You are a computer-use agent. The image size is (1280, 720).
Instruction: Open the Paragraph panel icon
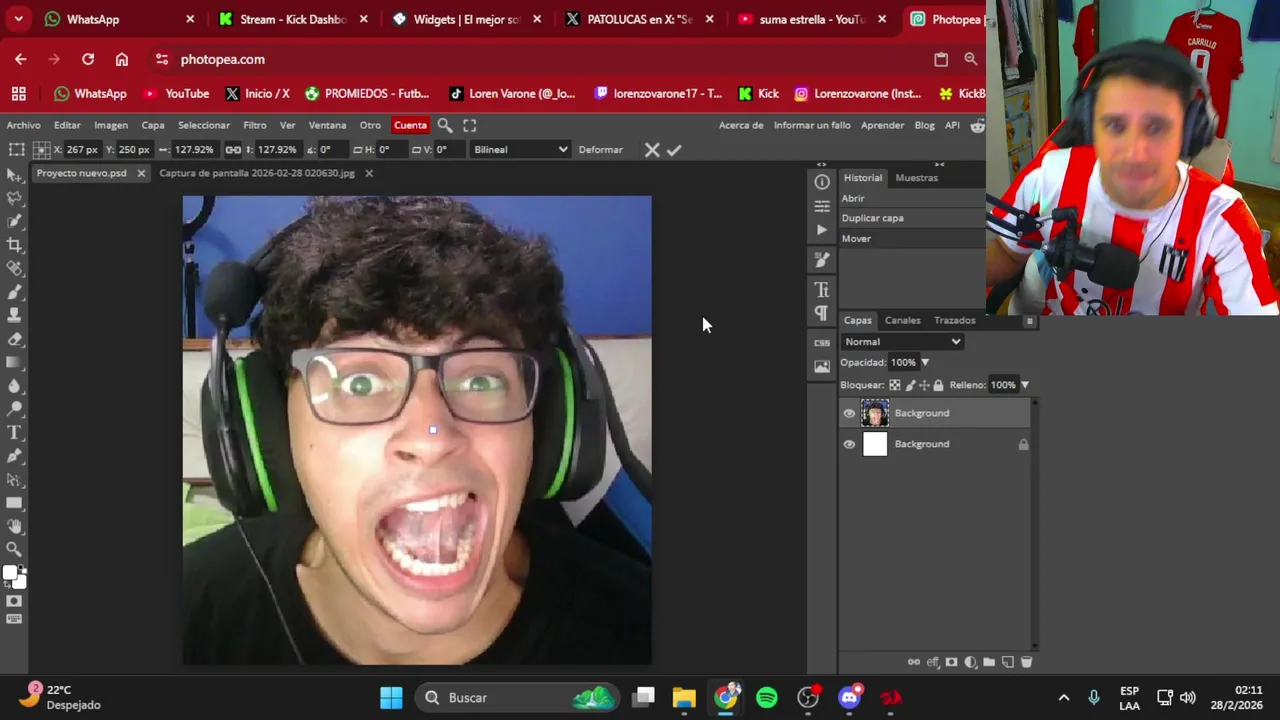822,313
